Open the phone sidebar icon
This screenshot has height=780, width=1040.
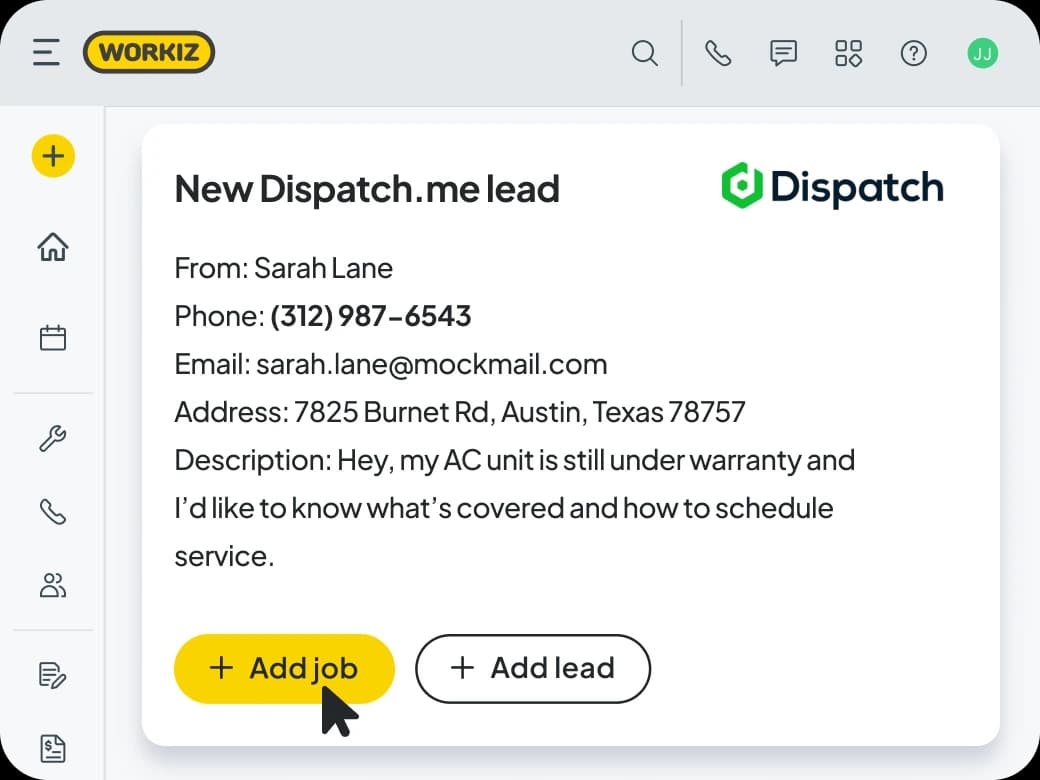point(52,511)
